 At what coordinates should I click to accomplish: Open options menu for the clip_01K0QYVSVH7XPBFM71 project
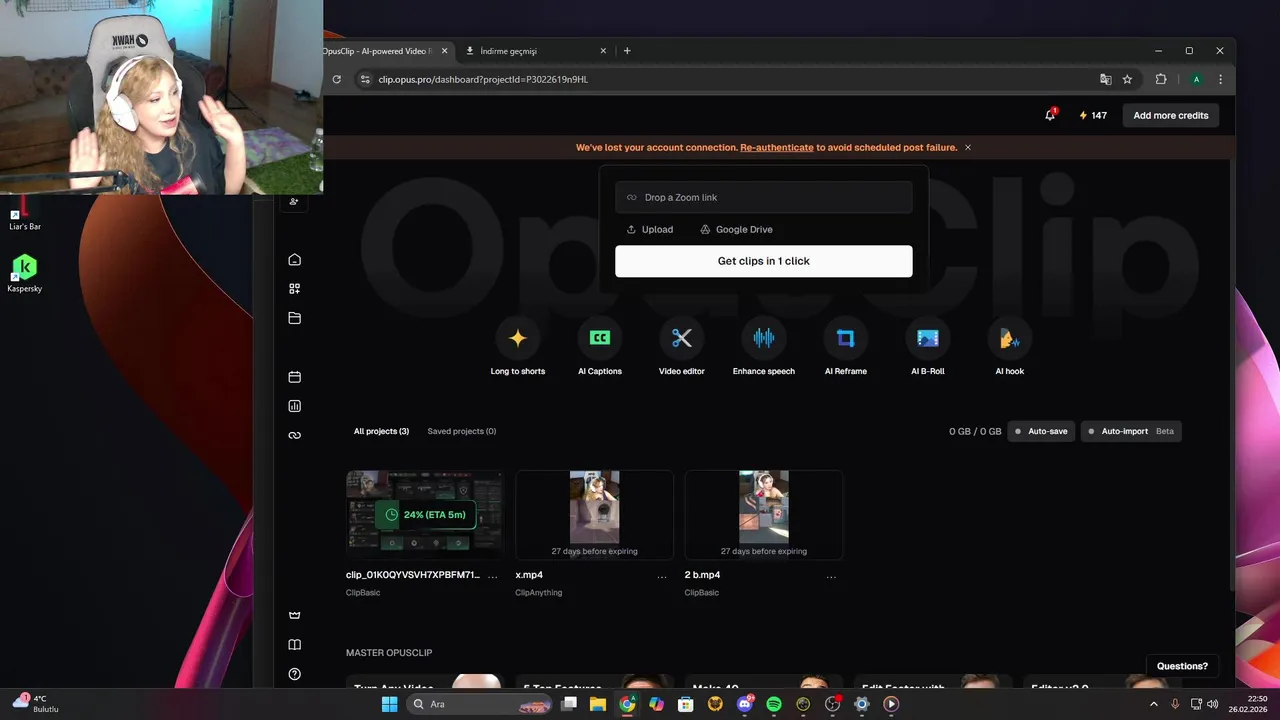point(493,577)
